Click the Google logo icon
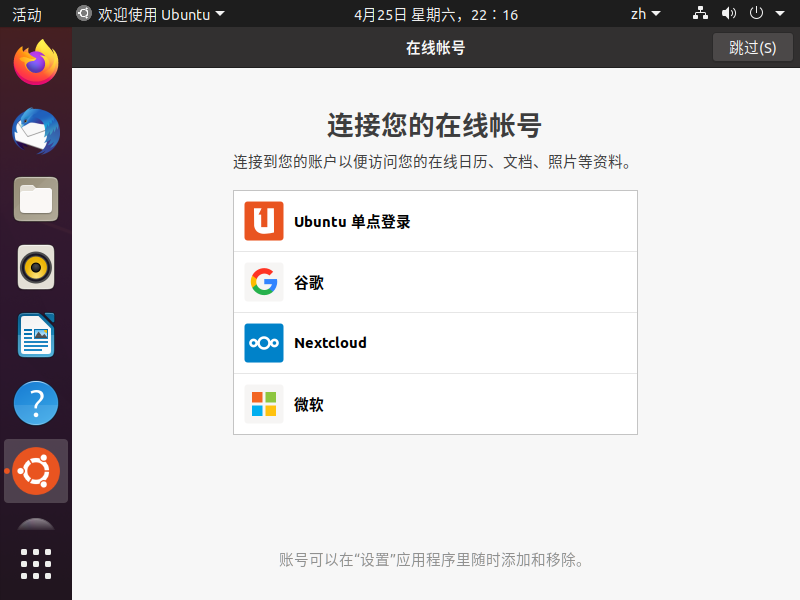 pyautogui.click(x=264, y=282)
